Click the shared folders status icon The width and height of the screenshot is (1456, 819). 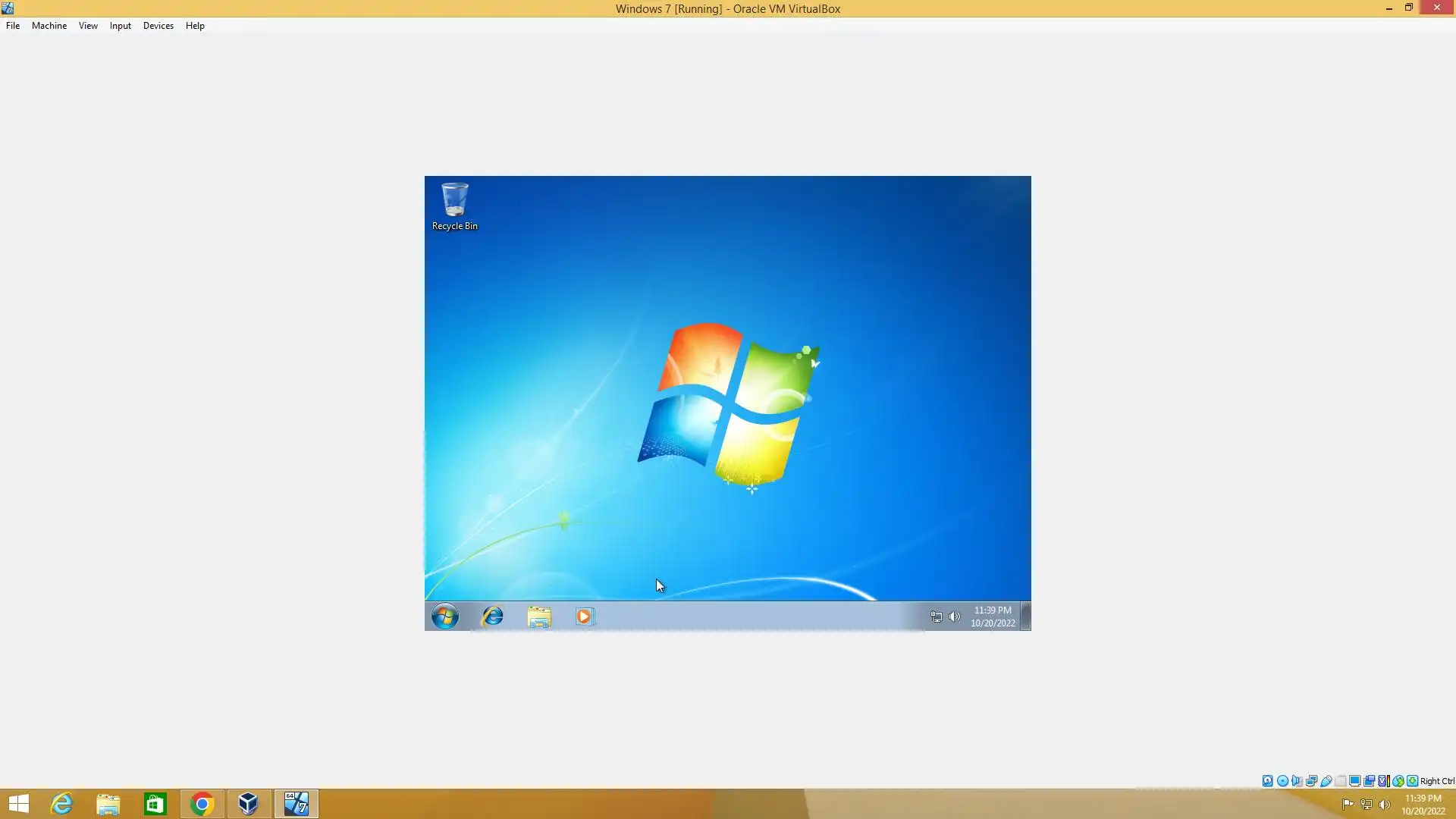tap(1340, 781)
